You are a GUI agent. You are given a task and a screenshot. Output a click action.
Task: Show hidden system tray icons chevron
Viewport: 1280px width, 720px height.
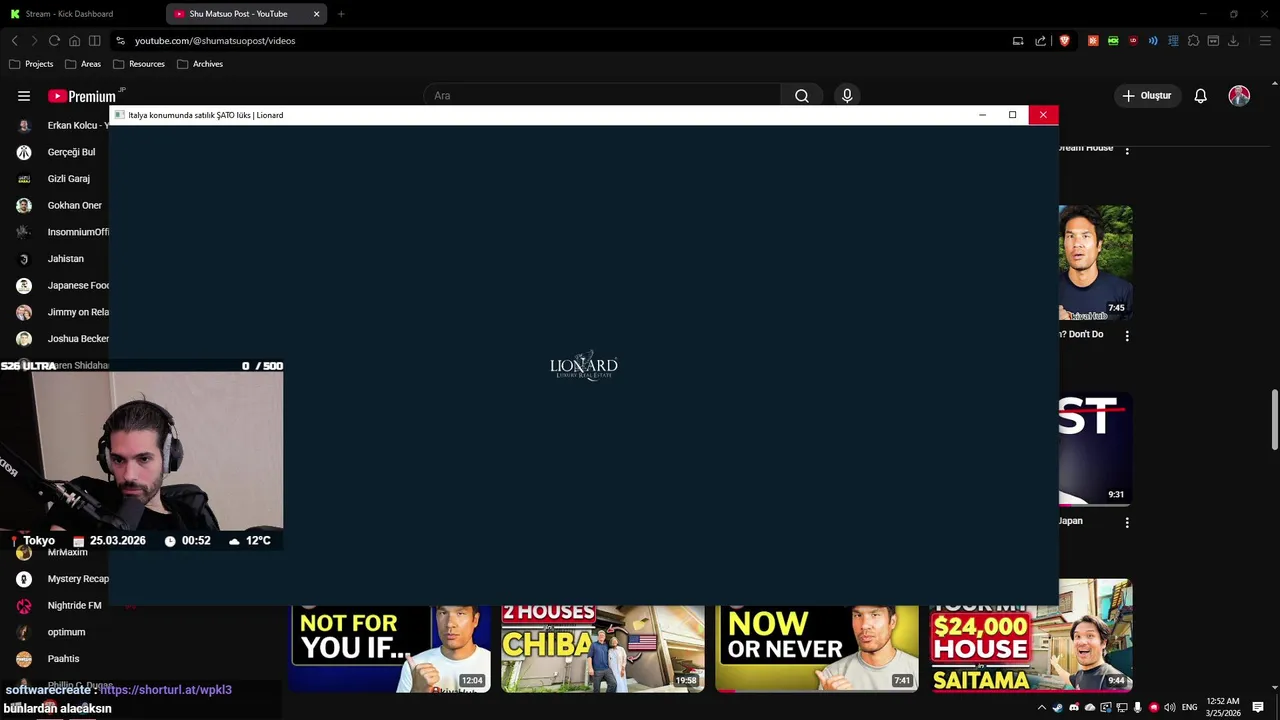coord(1042,708)
